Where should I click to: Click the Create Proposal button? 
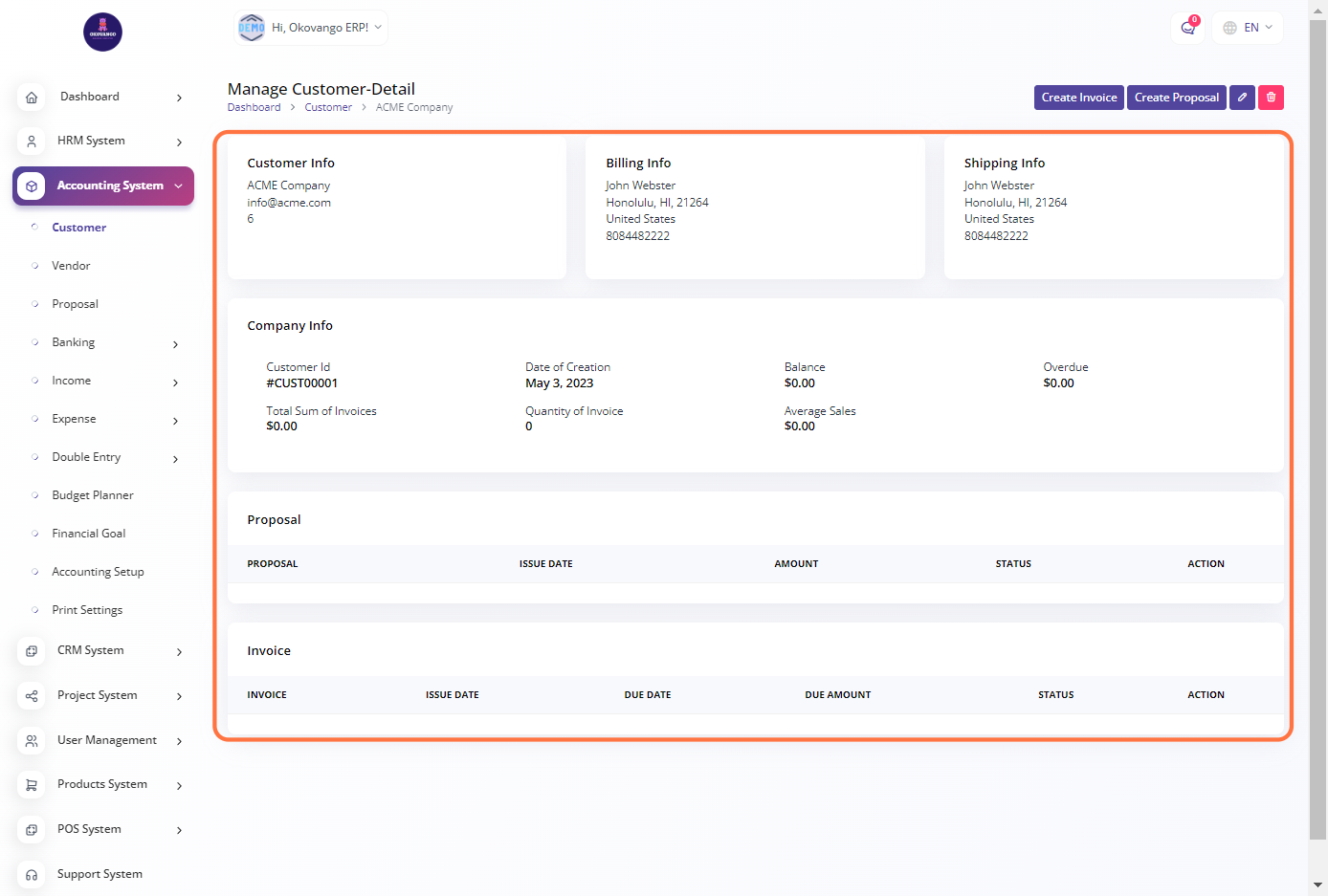tap(1176, 98)
